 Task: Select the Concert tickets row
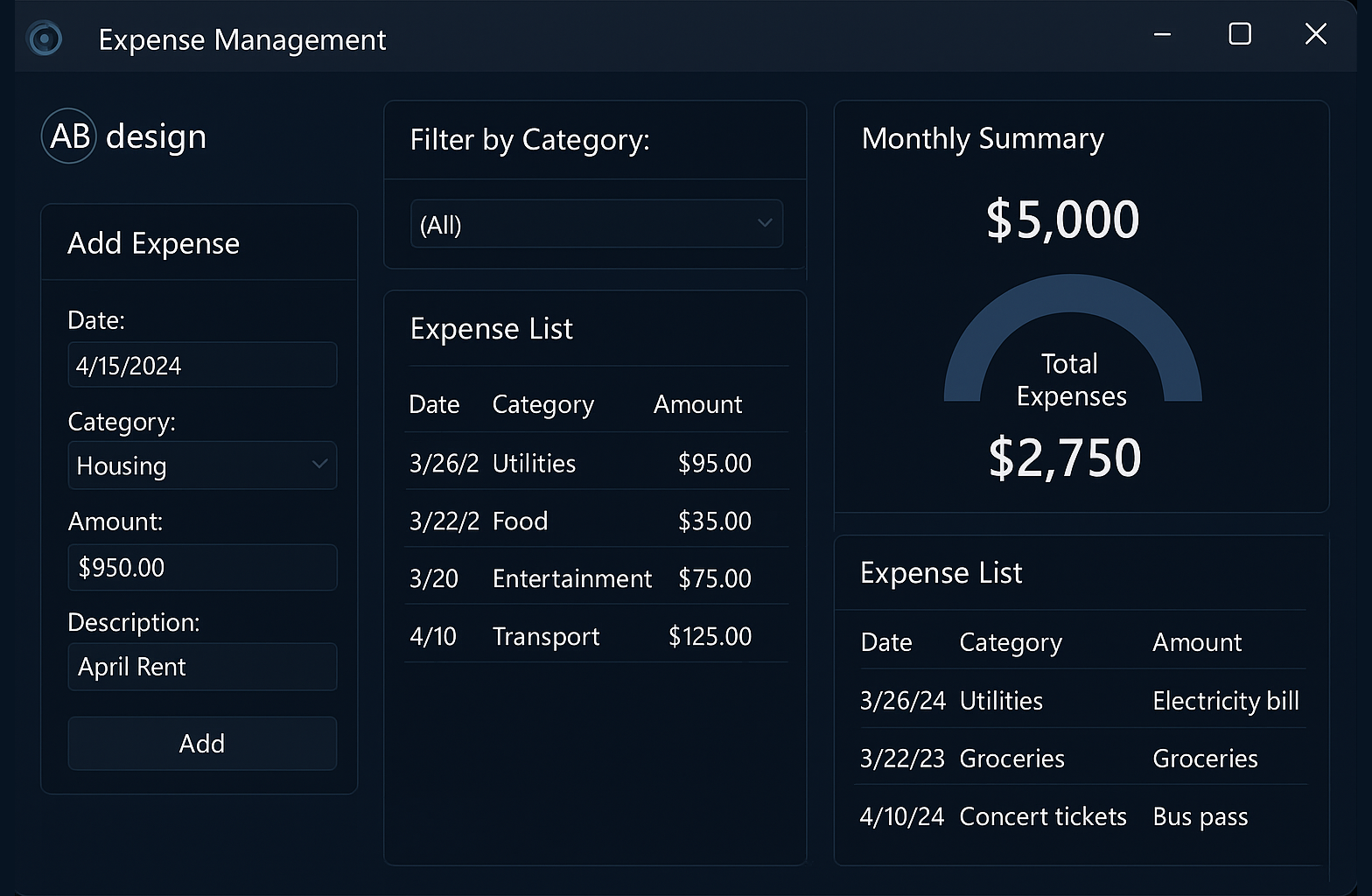(x=1080, y=816)
